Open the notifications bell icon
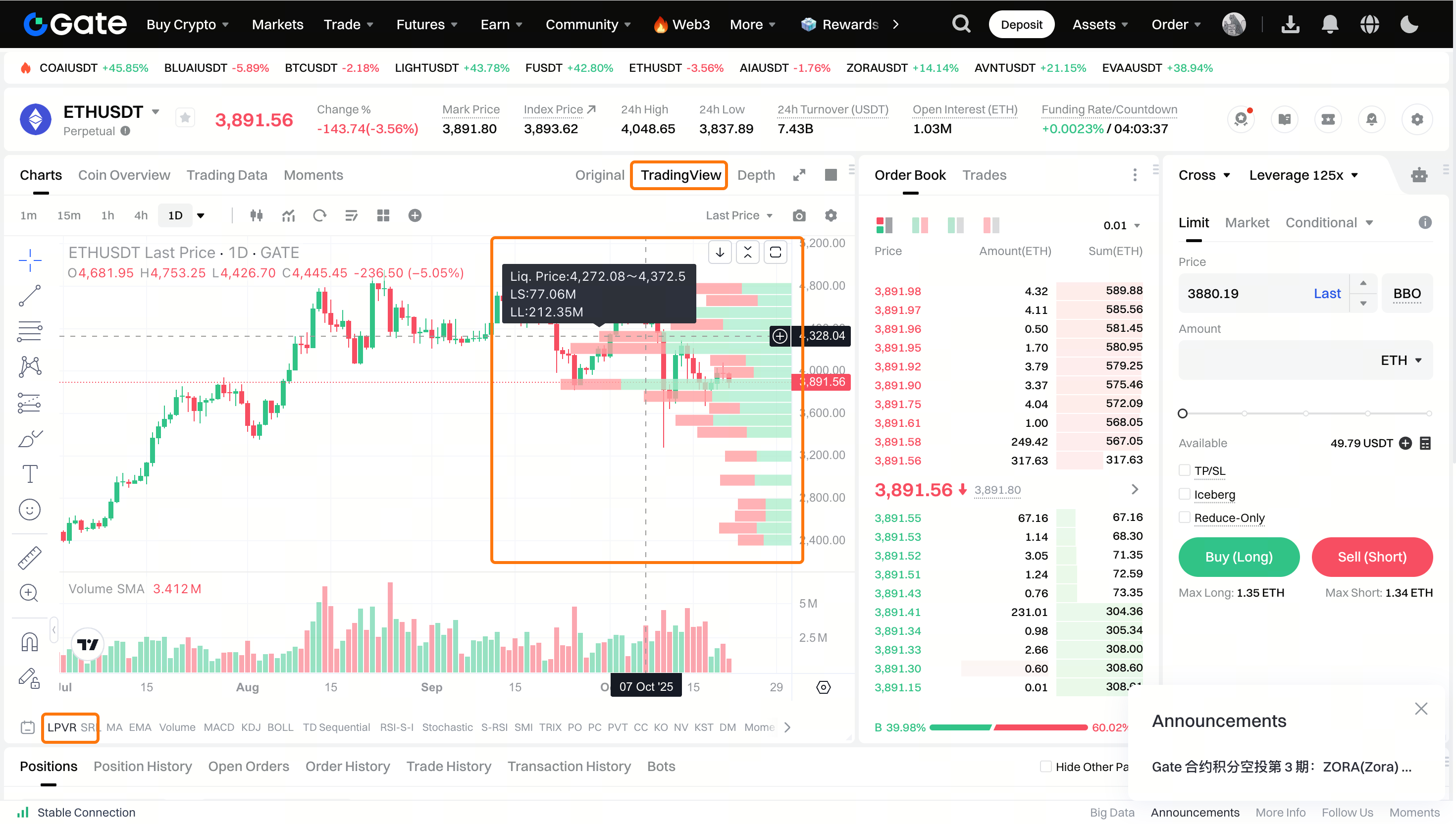The width and height of the screenshot is (1456, 824). point(1329,24)
